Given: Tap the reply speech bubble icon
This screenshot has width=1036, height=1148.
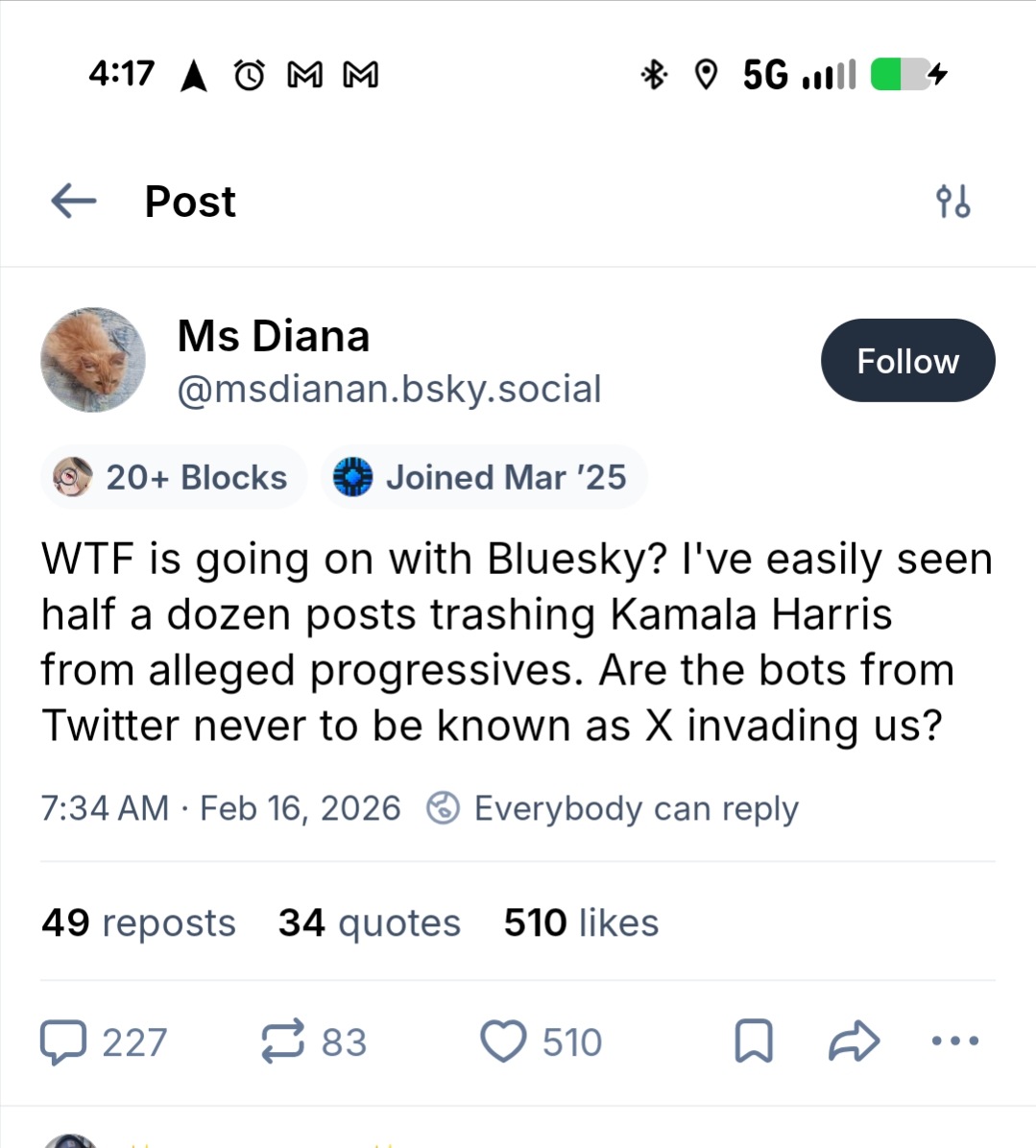Looking at the screenshot, I should pyautogui.click(x=63, y=1042).
